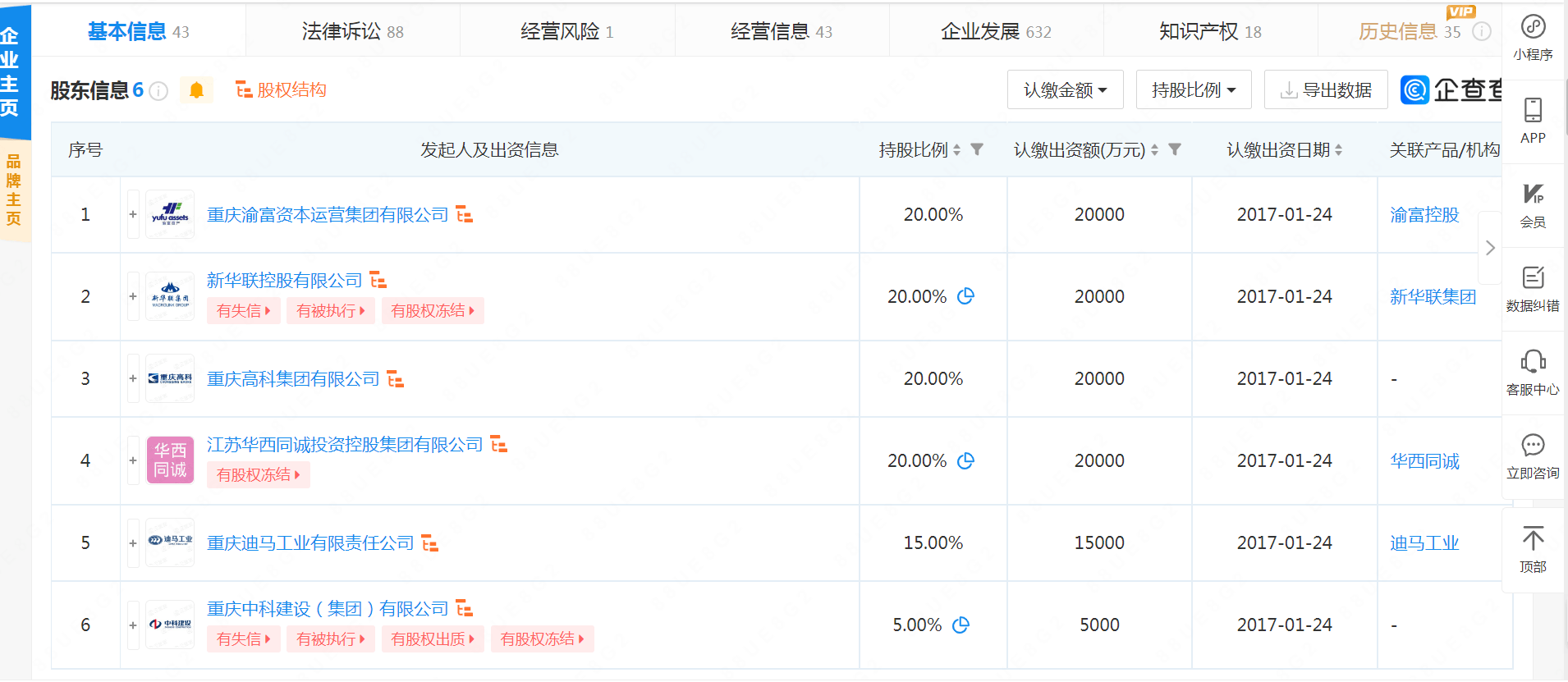
Task: Open equity structure icon for 重庆高科集团有限公司
Action: coord(395,379)
